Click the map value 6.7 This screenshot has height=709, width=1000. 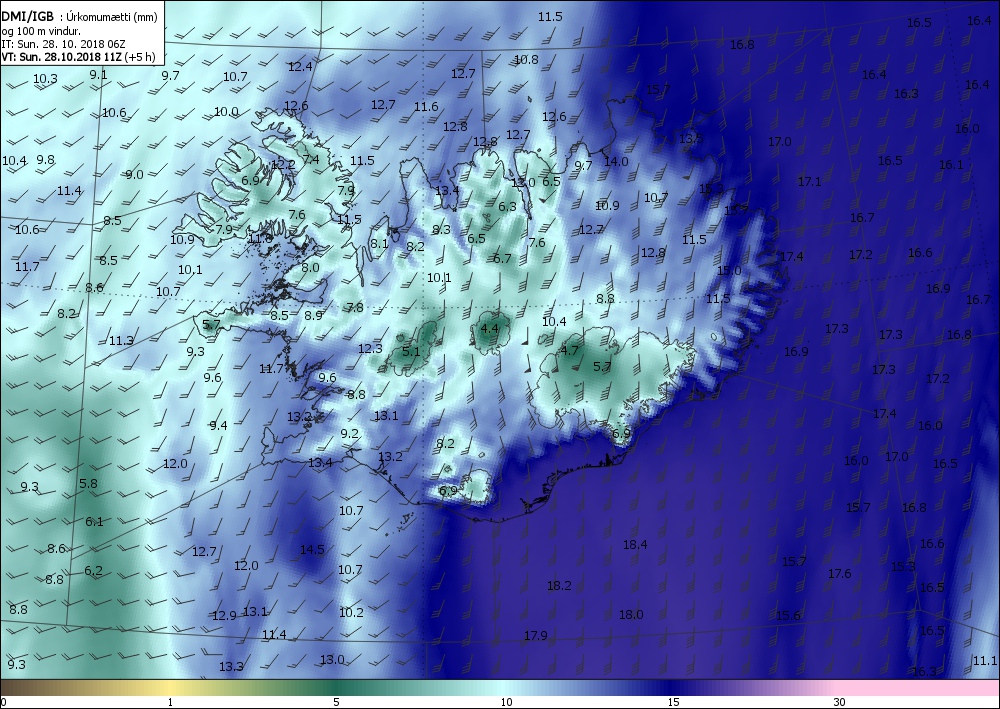(x=502, y=258)
